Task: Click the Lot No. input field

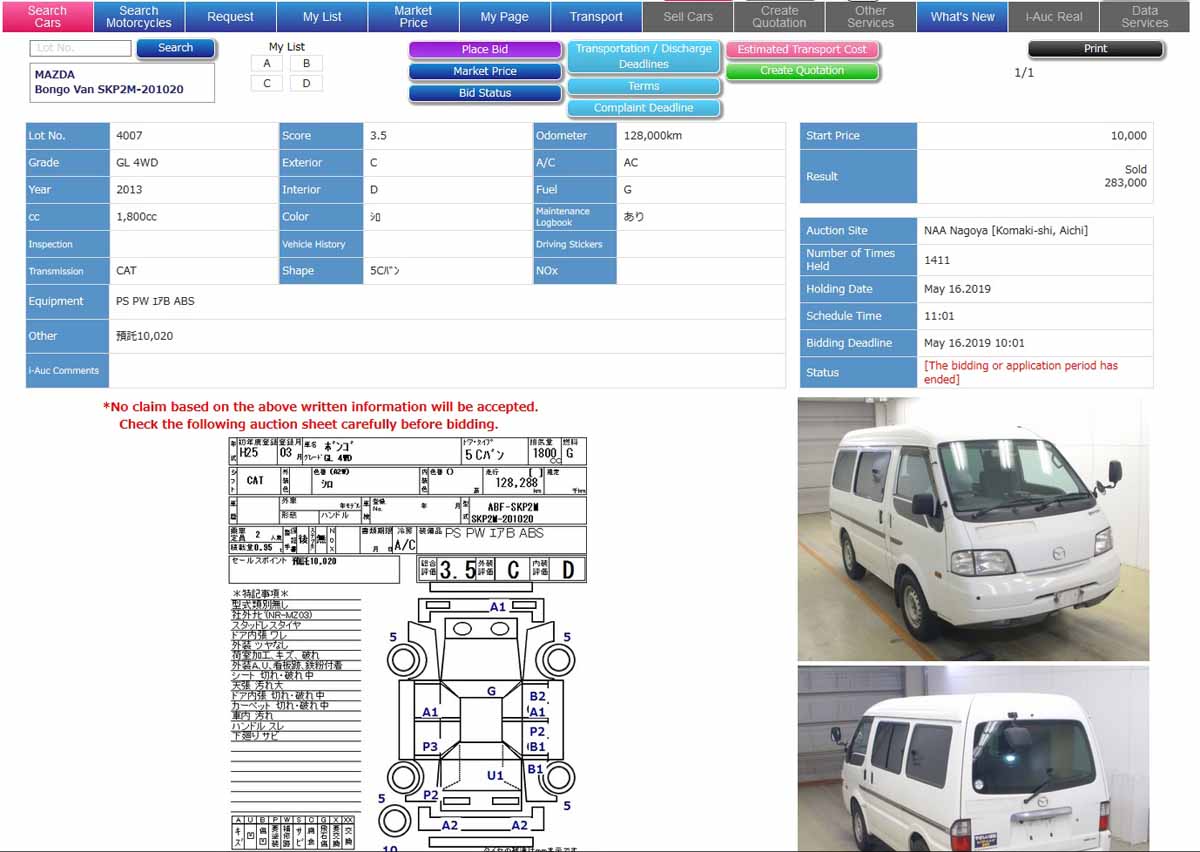Action: (81, 48)
